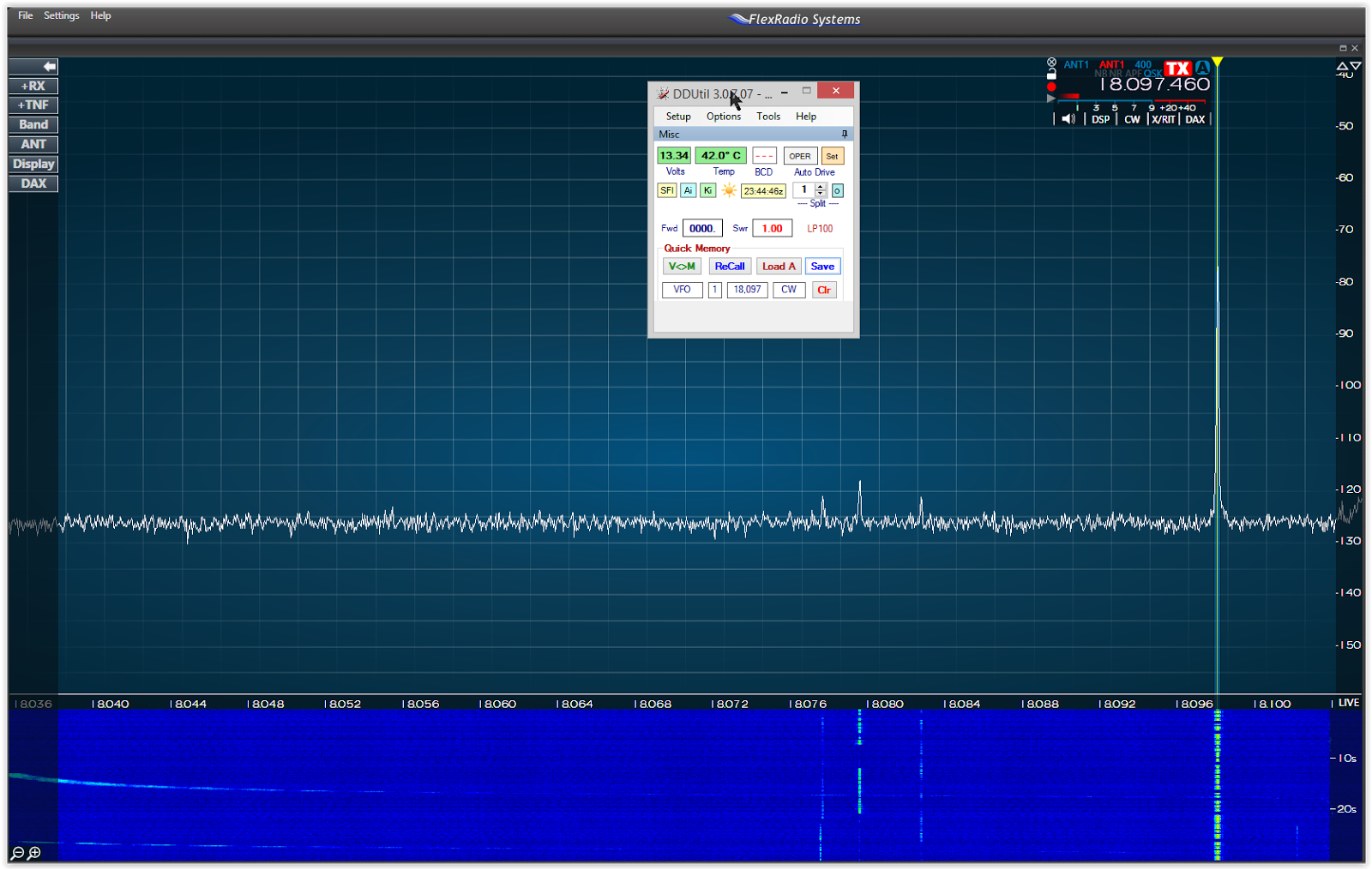Toggle the red TX slice button
Image resolution: width=1372 pixels, height=870 pixels.
click(1178, 69)
